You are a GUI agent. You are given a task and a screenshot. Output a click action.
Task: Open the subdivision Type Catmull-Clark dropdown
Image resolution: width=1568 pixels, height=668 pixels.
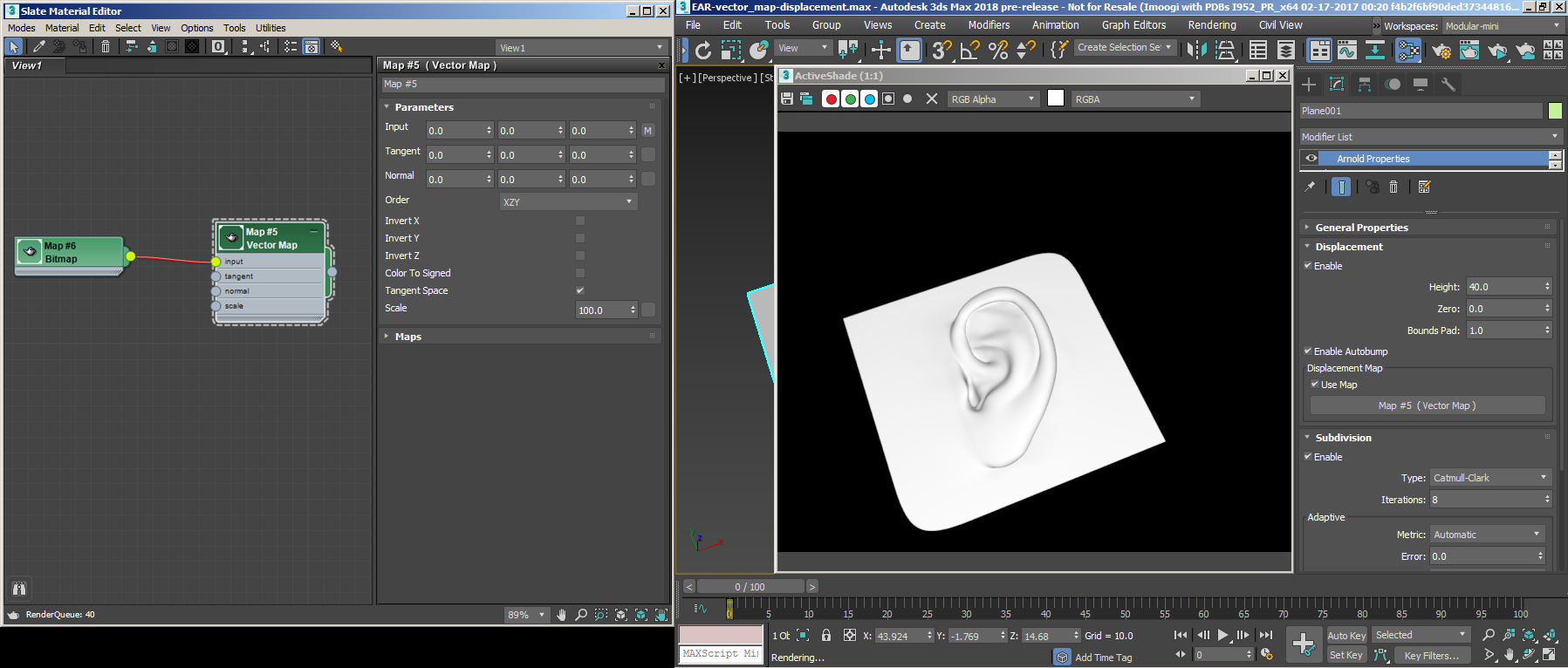(x=1489, y=478)
